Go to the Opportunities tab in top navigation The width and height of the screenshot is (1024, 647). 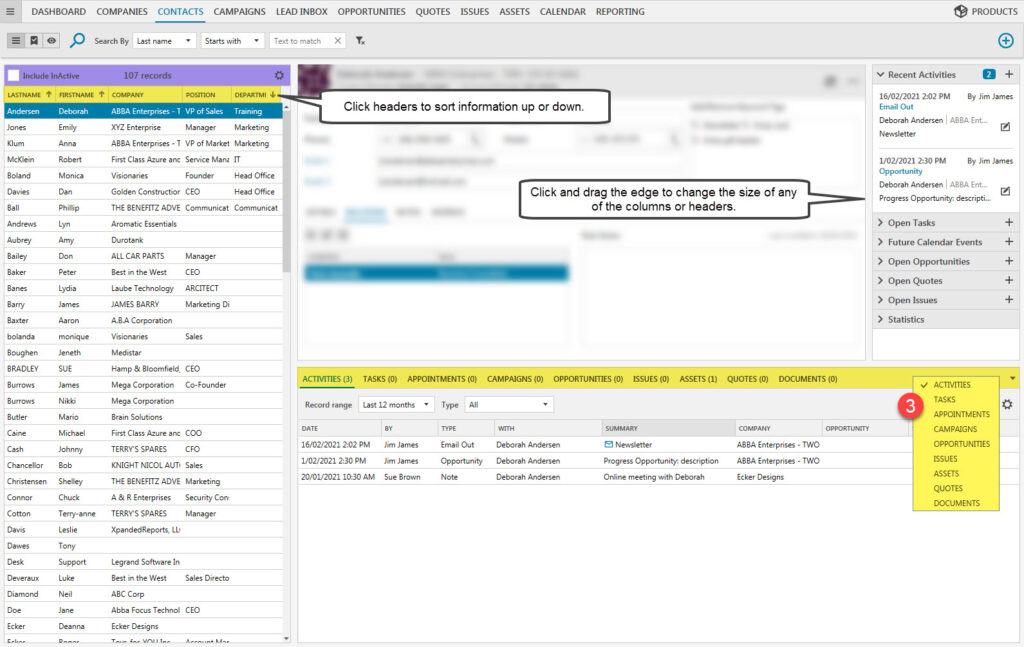pos(371,11)
